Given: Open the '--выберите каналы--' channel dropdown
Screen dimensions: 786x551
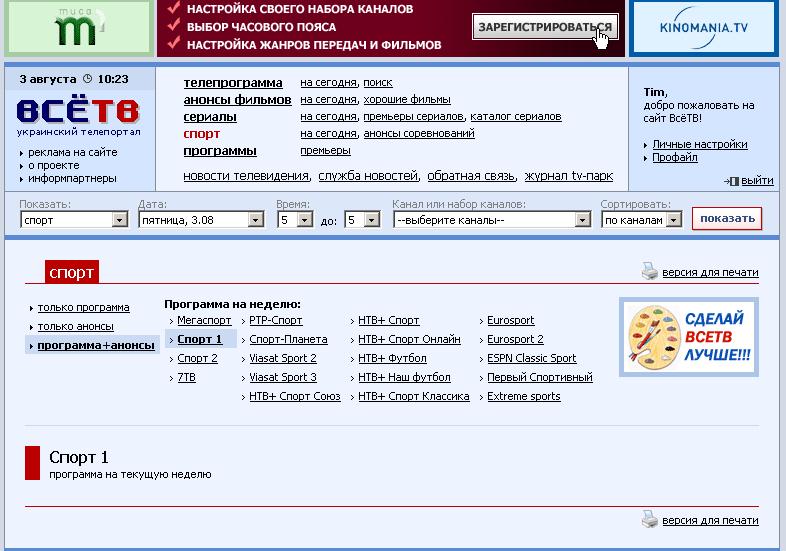Looking at the screenshot, I should 492,220.
